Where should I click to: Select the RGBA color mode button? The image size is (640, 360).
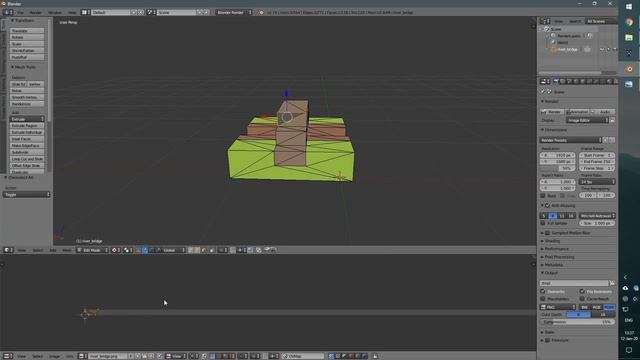(609, 307)
